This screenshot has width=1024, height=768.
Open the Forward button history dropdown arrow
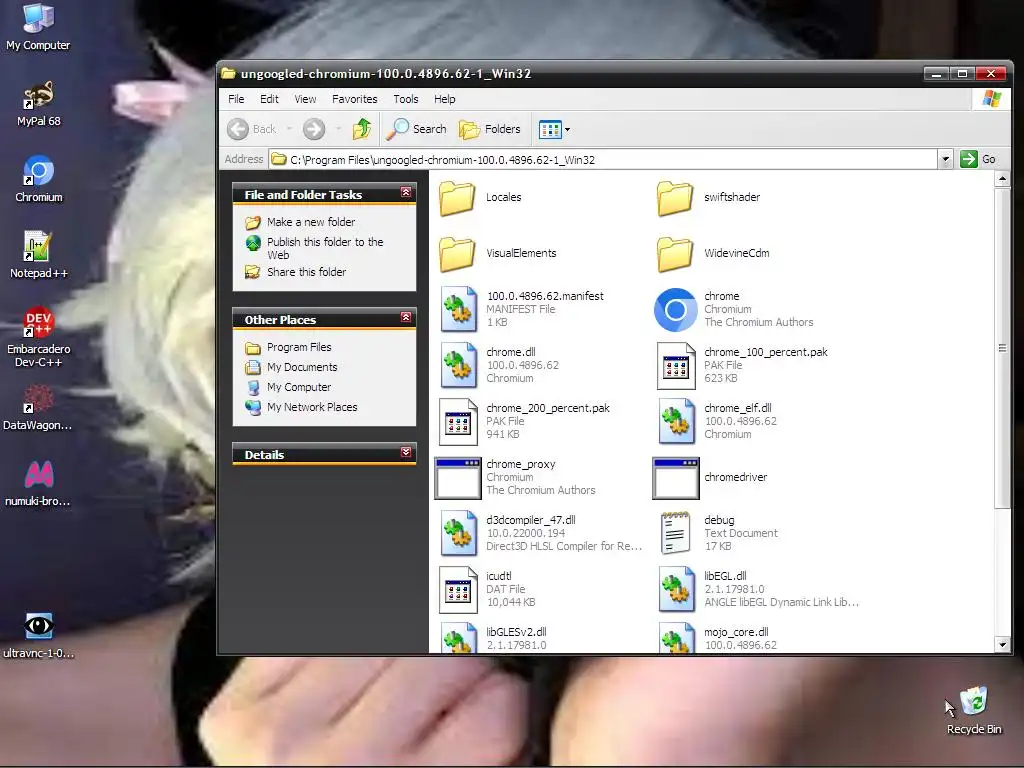click(x=338, y=129)
